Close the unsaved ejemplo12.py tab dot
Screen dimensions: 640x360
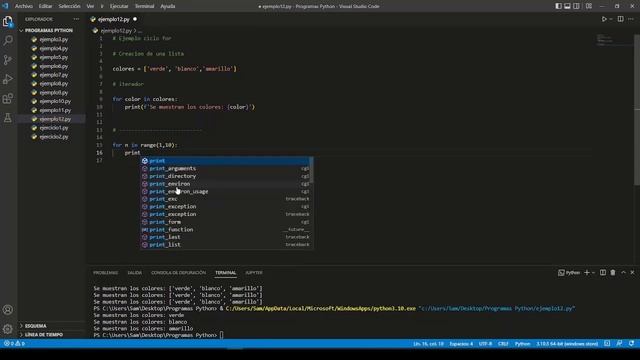(x=135, y=19)
